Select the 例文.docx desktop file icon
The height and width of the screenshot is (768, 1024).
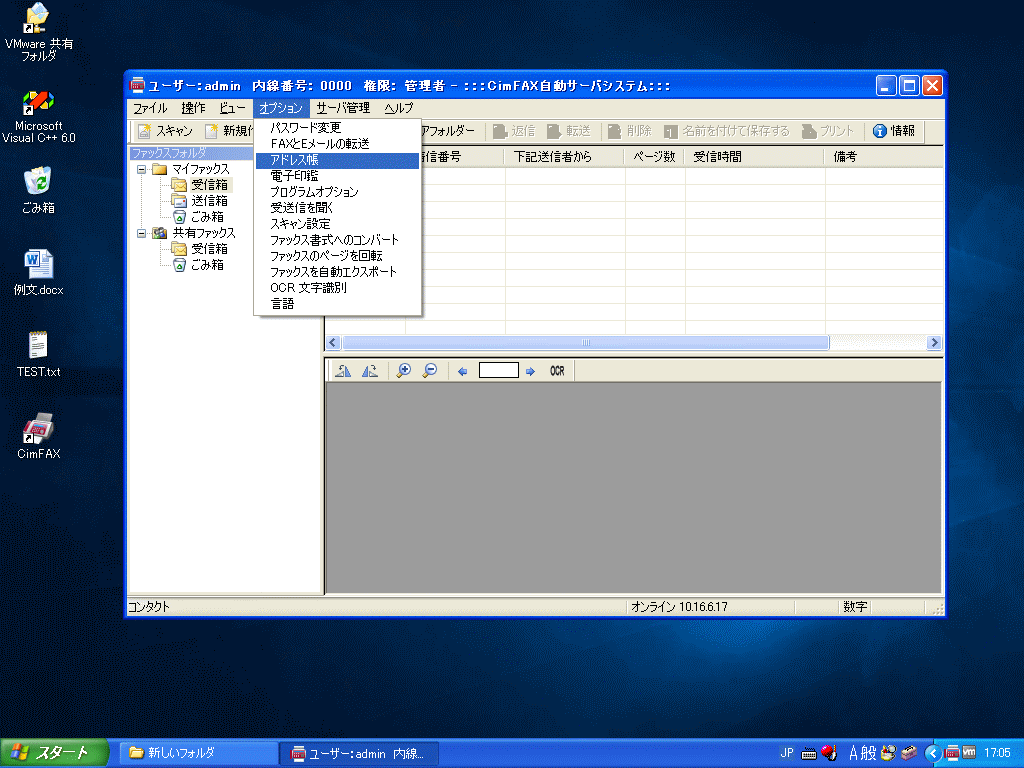point(39,273)
